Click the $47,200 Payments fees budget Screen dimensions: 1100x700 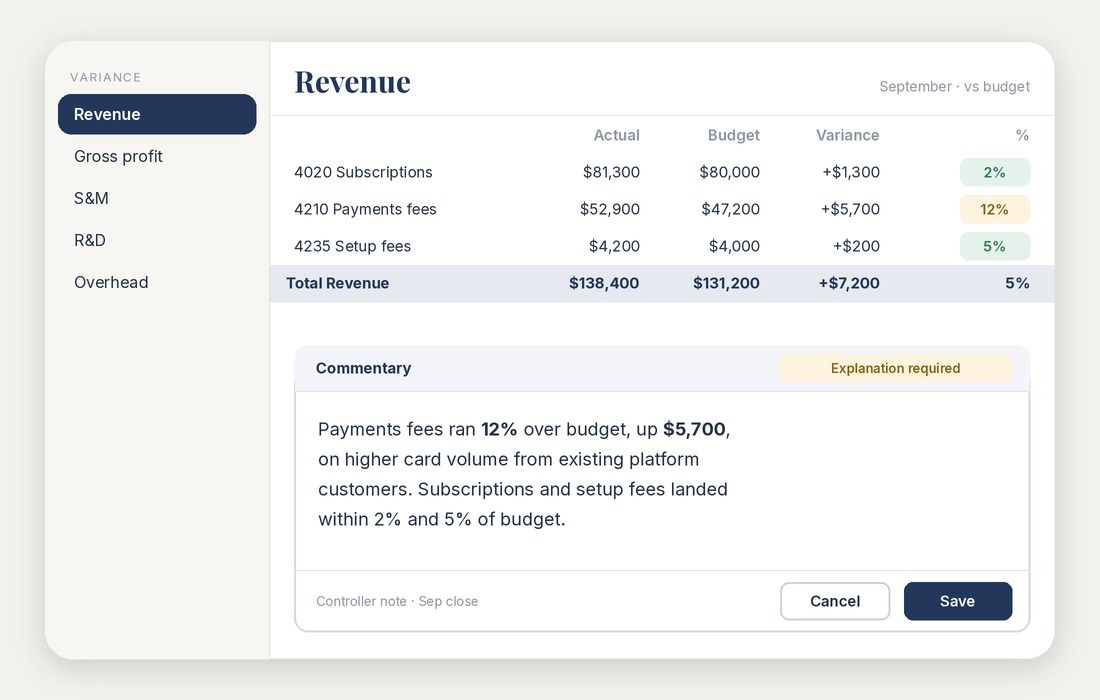click(730, 210)
